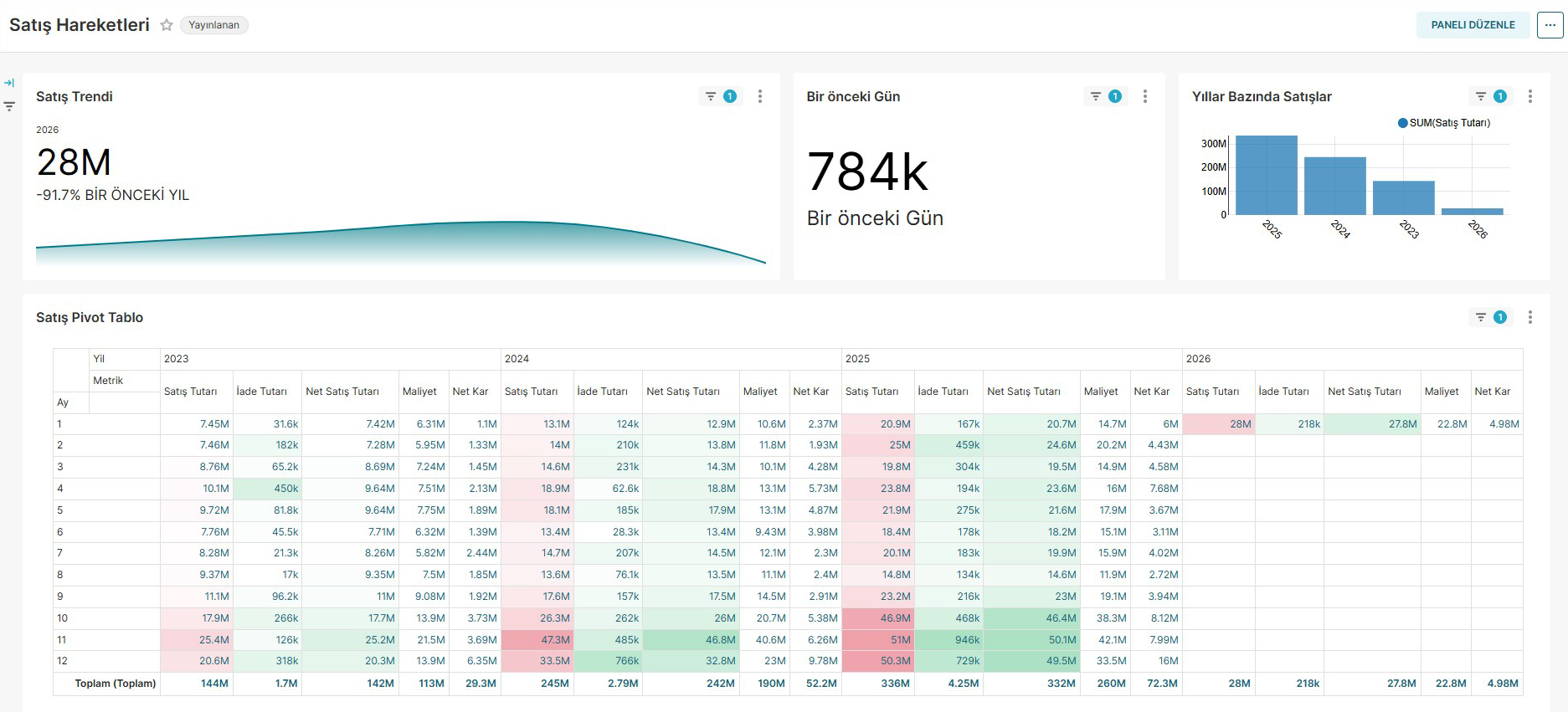
Task: Open the Yıllar Bazında Satışlar three-dot menu
Action: point(1530,96)
